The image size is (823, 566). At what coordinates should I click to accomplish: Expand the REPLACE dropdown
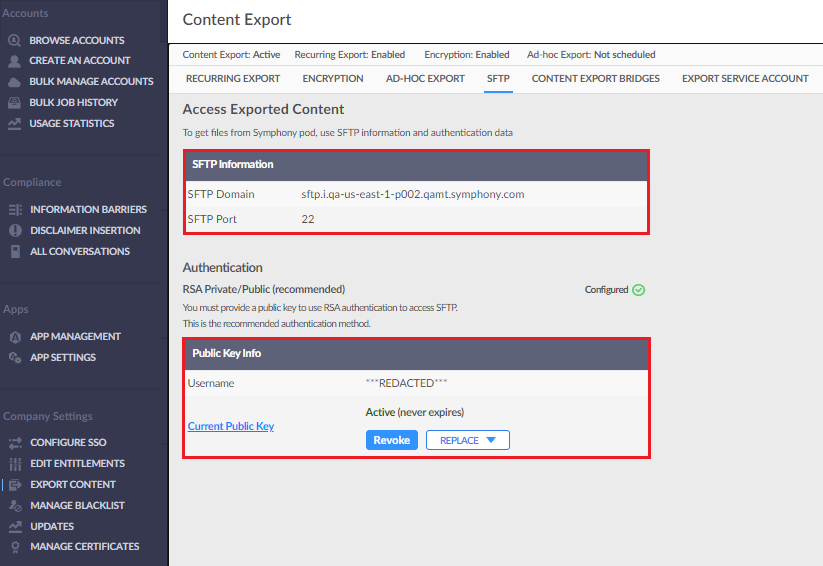pos(467,440)
